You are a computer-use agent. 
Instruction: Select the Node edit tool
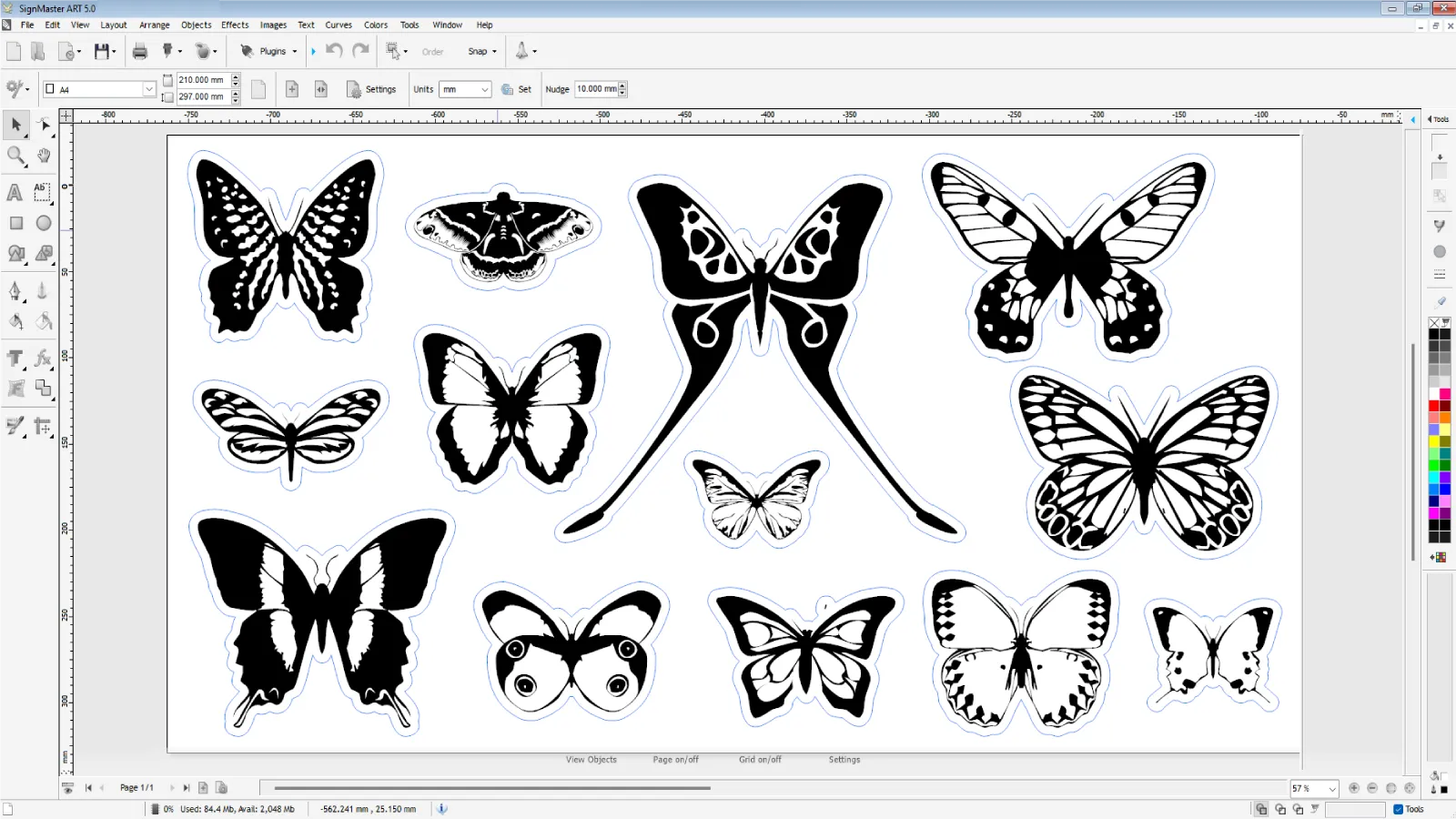pos(43,125)
